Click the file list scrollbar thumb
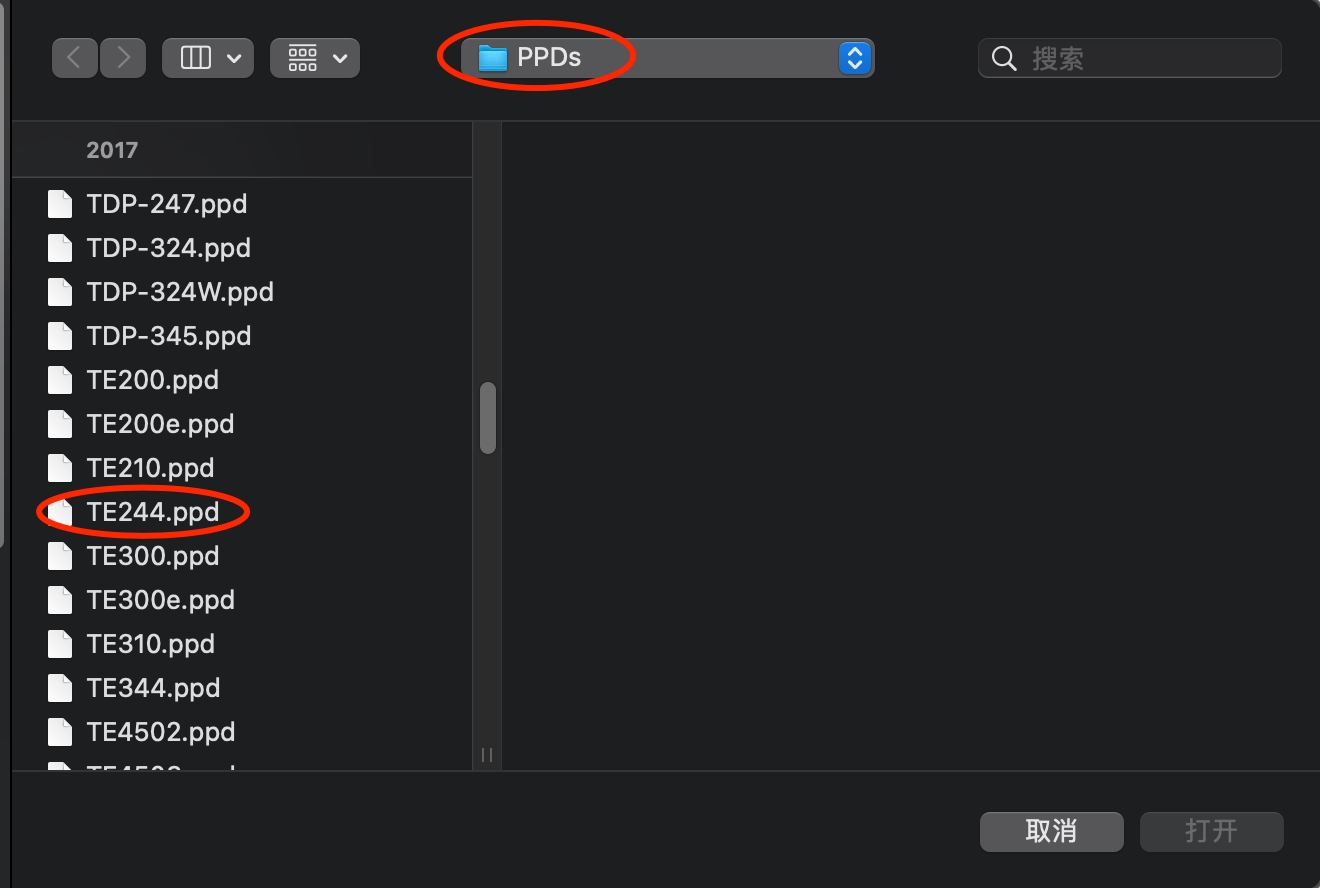Screen dimensions: 1320x888 pyautogui.click(x=488, y=418)
